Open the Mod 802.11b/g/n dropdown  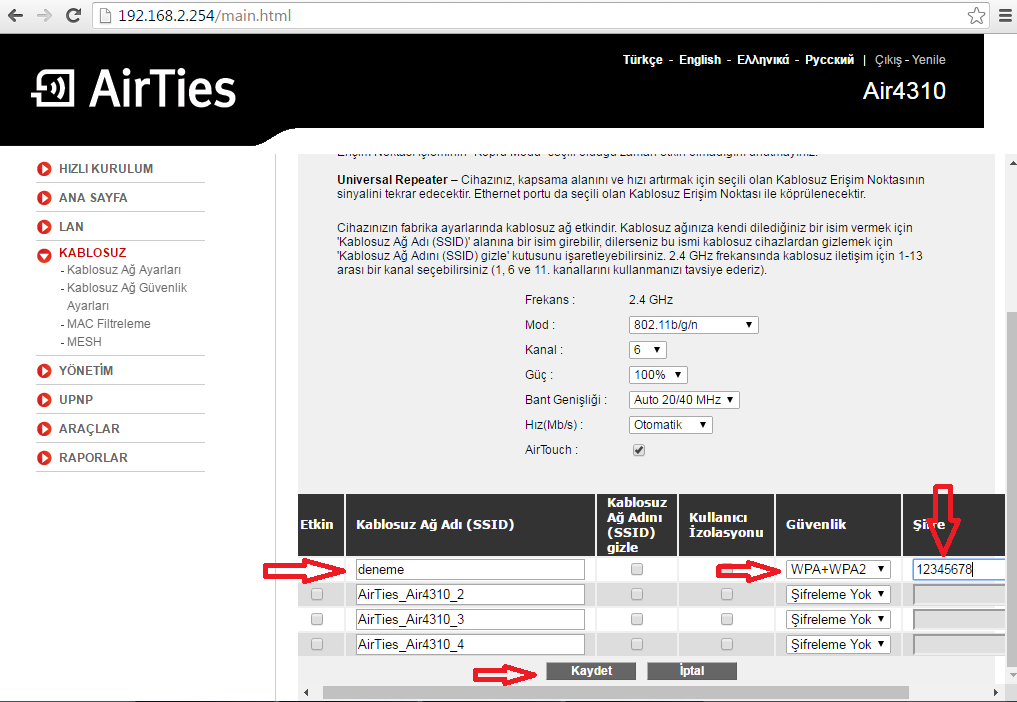[x=694, y=325]
